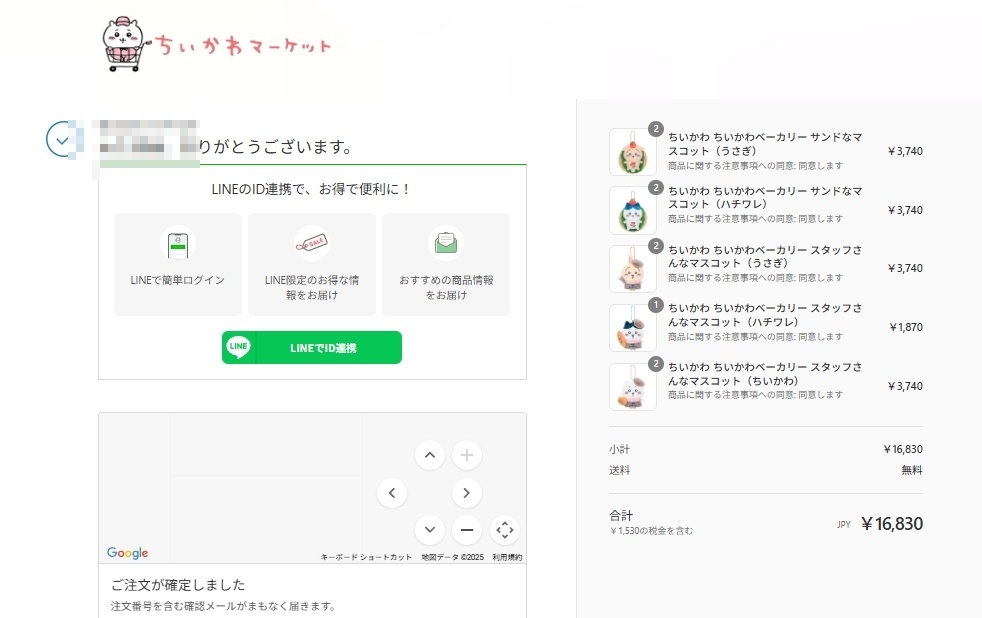Click the LINEで簡単ログイン phone icon
The image size is (982, 618).
(178, 243)
